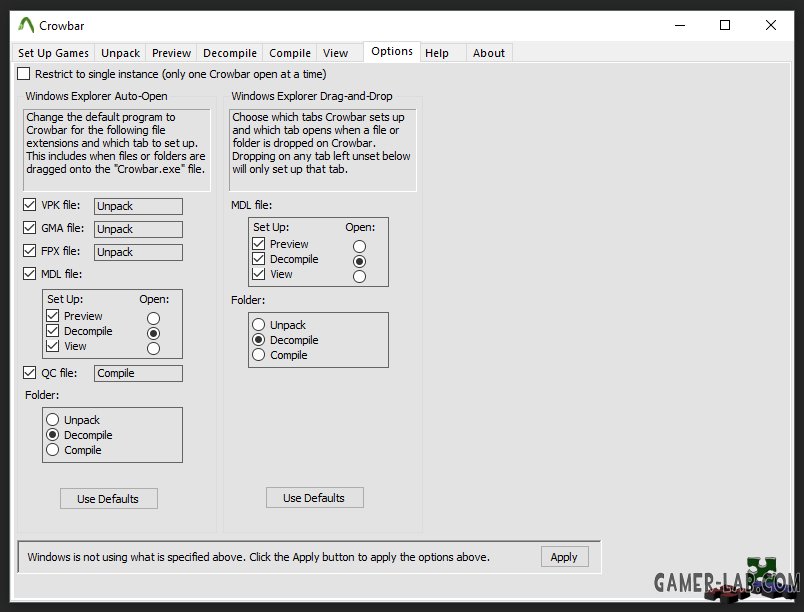
Task: Select Auto-Open MDL View open radio
Action: tap(153, 349)
